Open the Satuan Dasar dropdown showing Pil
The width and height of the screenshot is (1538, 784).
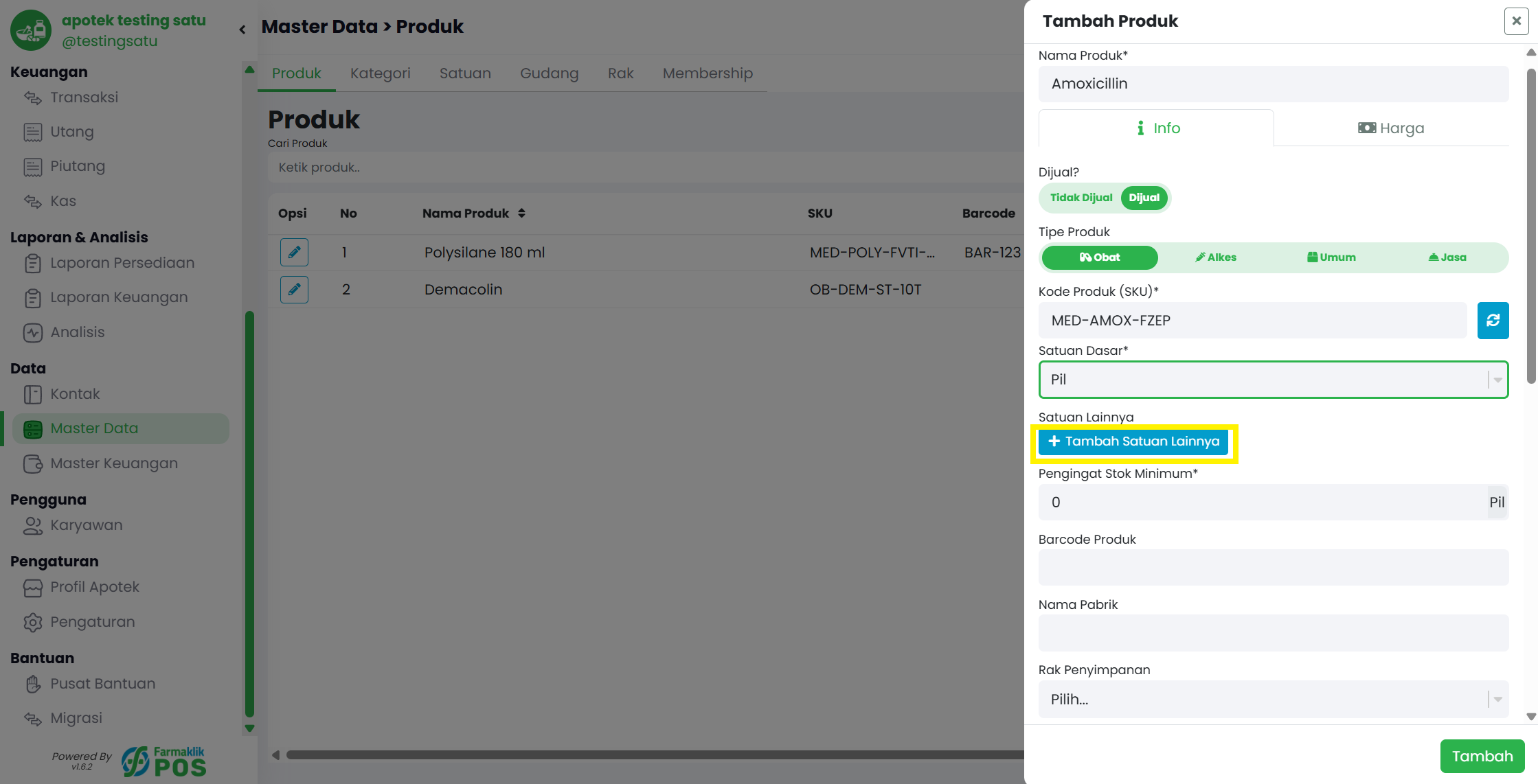pos(1273,380)
